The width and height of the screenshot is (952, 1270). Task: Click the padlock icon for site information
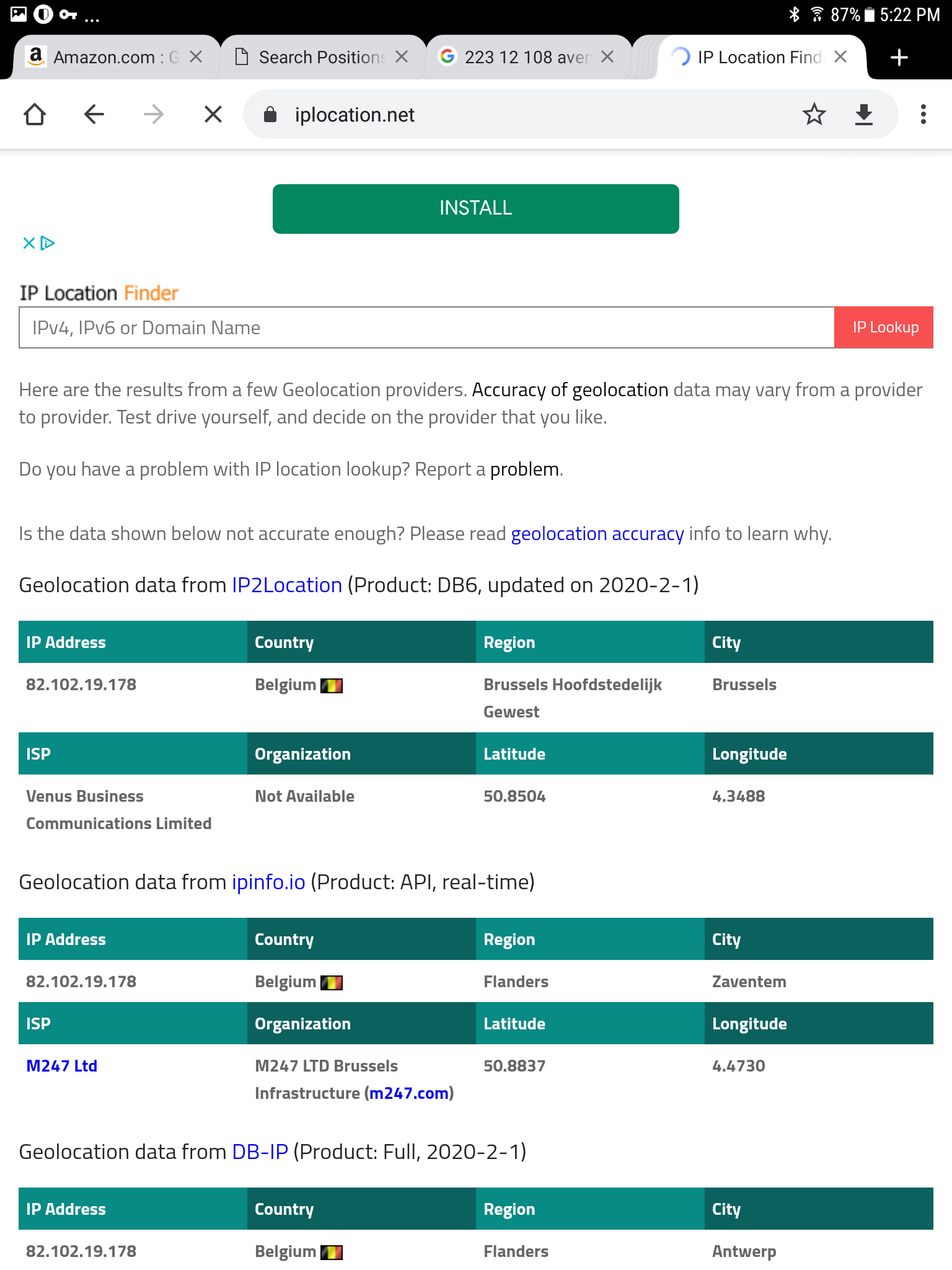(x=270, y=114)
